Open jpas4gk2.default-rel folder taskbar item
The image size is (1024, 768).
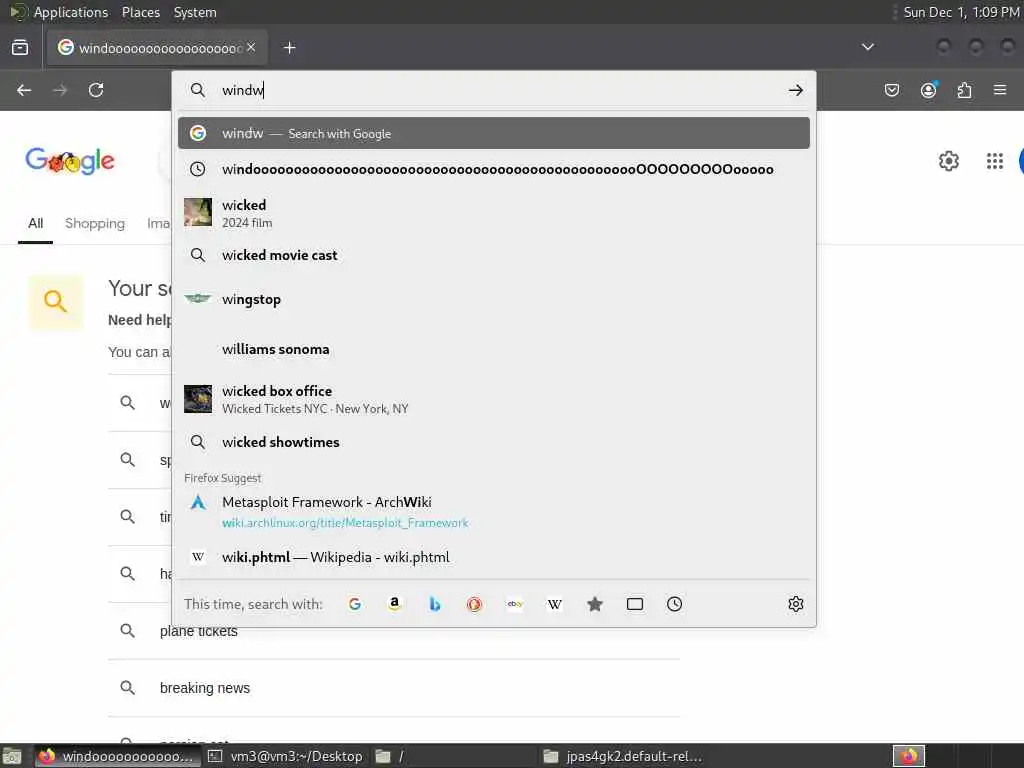(623, 756)
